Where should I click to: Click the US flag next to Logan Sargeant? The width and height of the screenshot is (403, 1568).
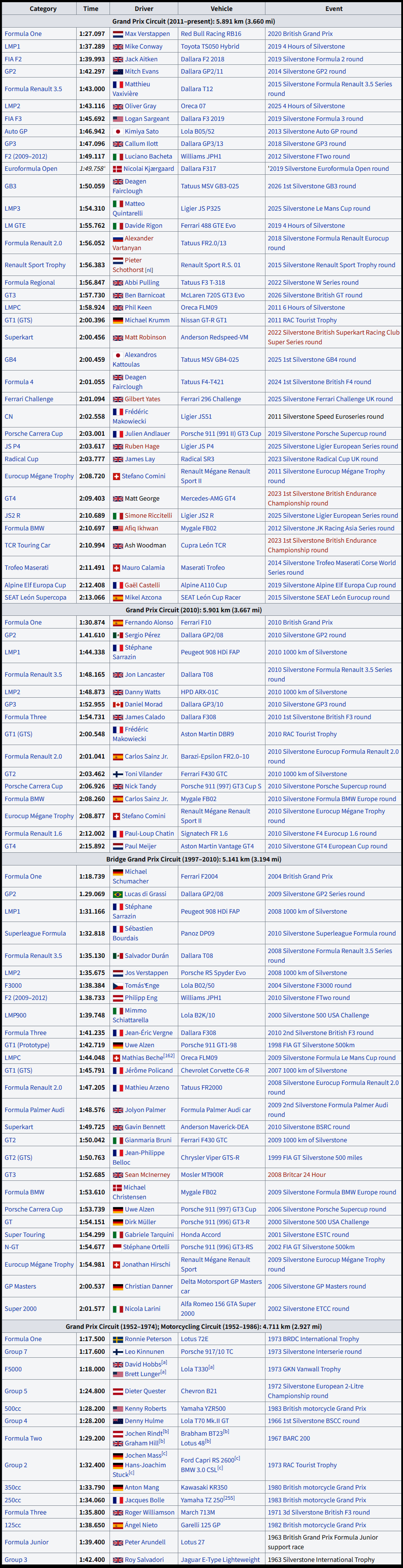[117, 119]
